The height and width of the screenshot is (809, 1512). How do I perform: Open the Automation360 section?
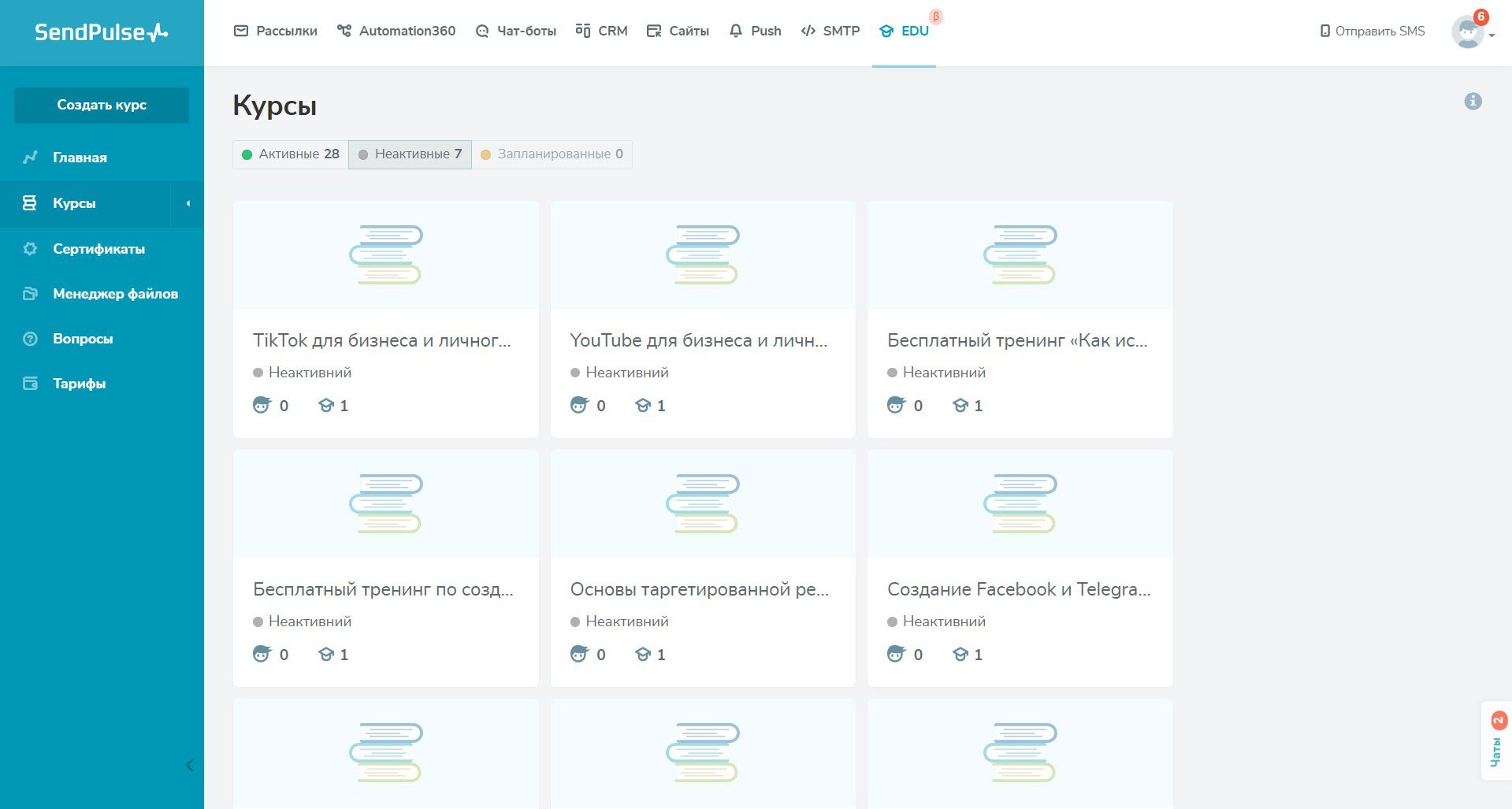396,31
